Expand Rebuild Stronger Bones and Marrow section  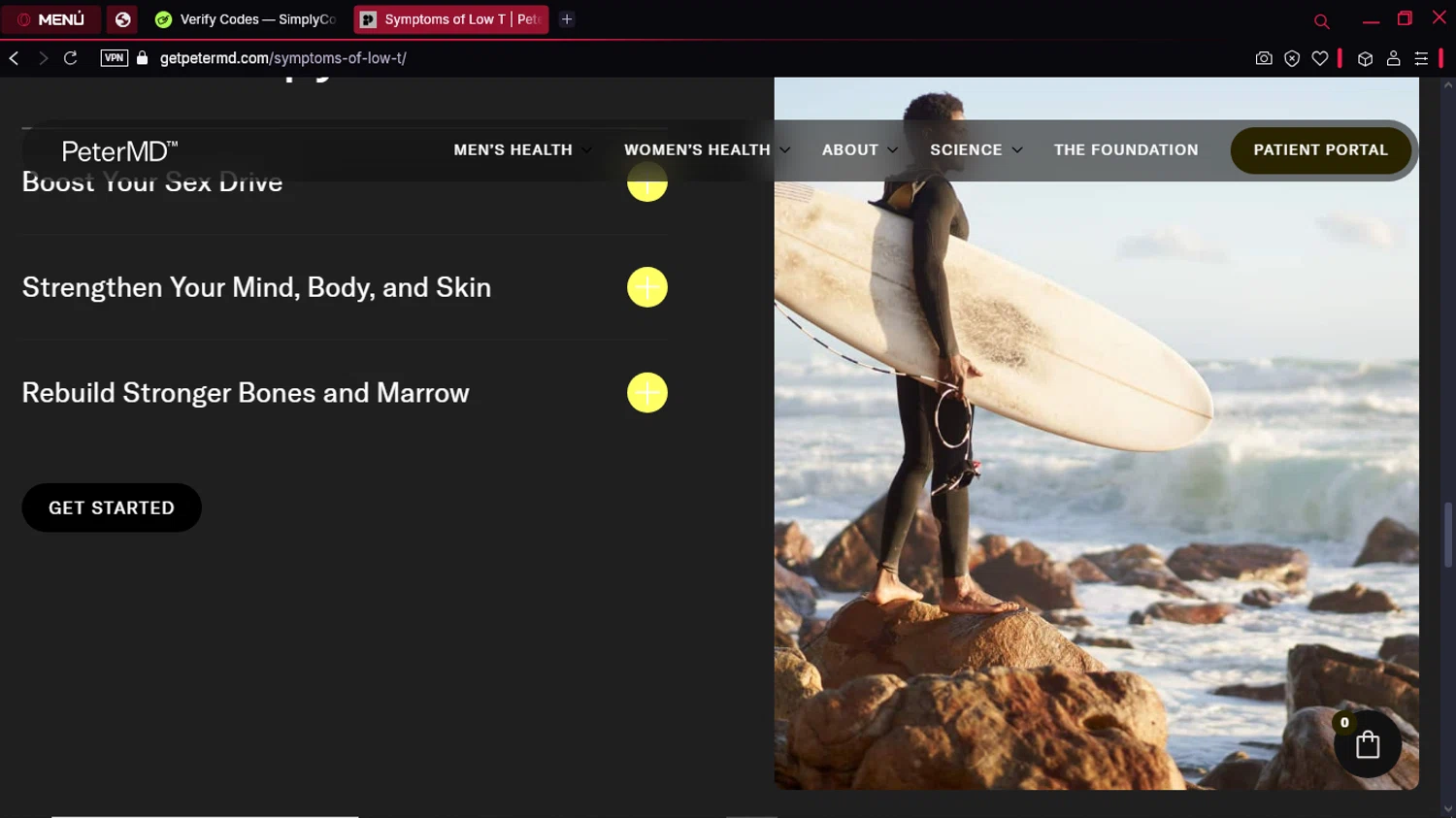point(647,393)
